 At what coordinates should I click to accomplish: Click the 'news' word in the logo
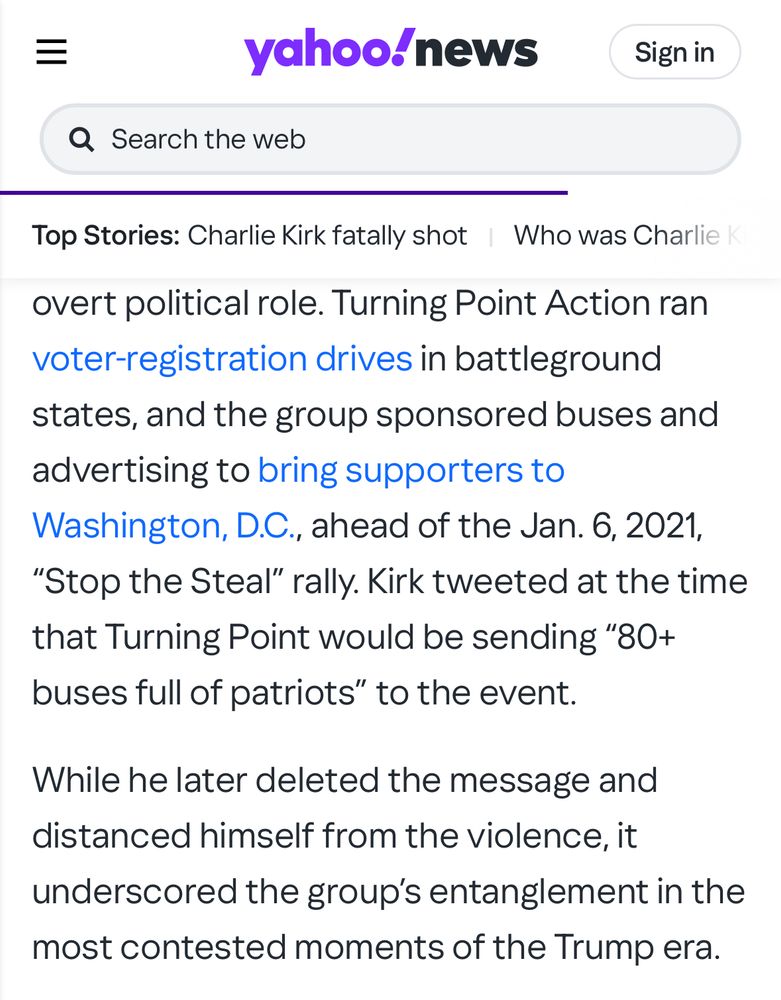[476, 52]
